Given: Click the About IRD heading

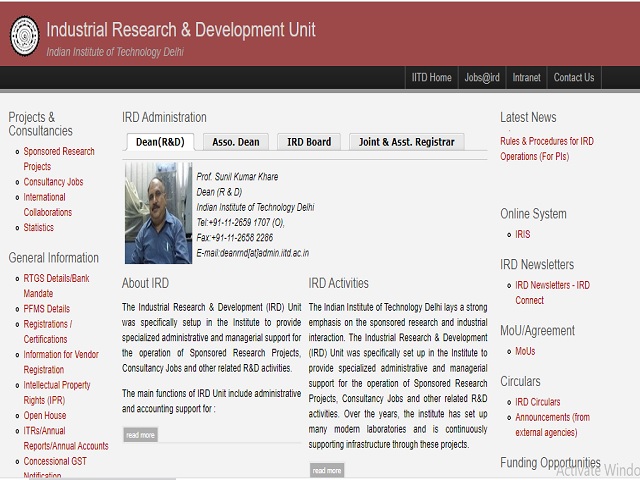Looking at the screenshot, I should [145, 283].
